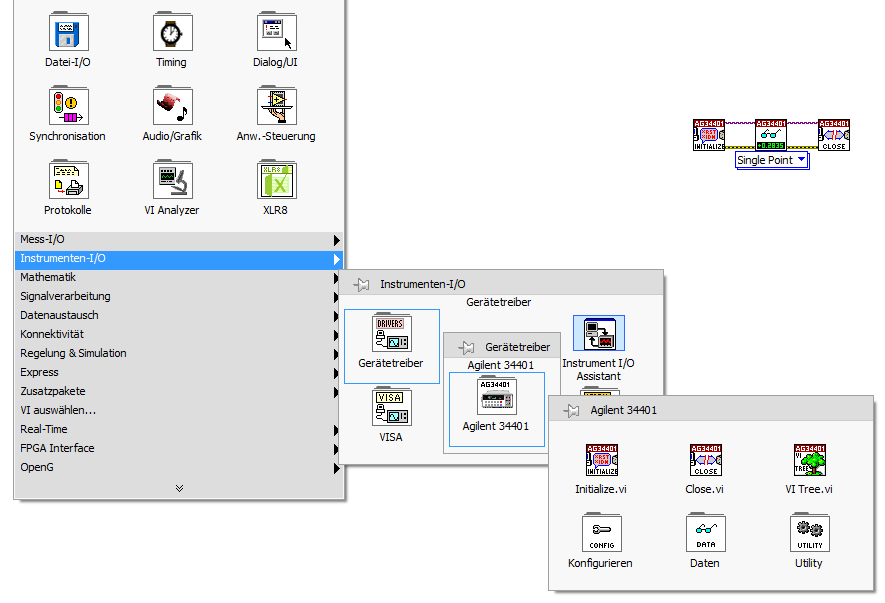
Task: Expand the Mess-I/O submenu arrow
Action: pyautogui.click(x=336, y=240)
